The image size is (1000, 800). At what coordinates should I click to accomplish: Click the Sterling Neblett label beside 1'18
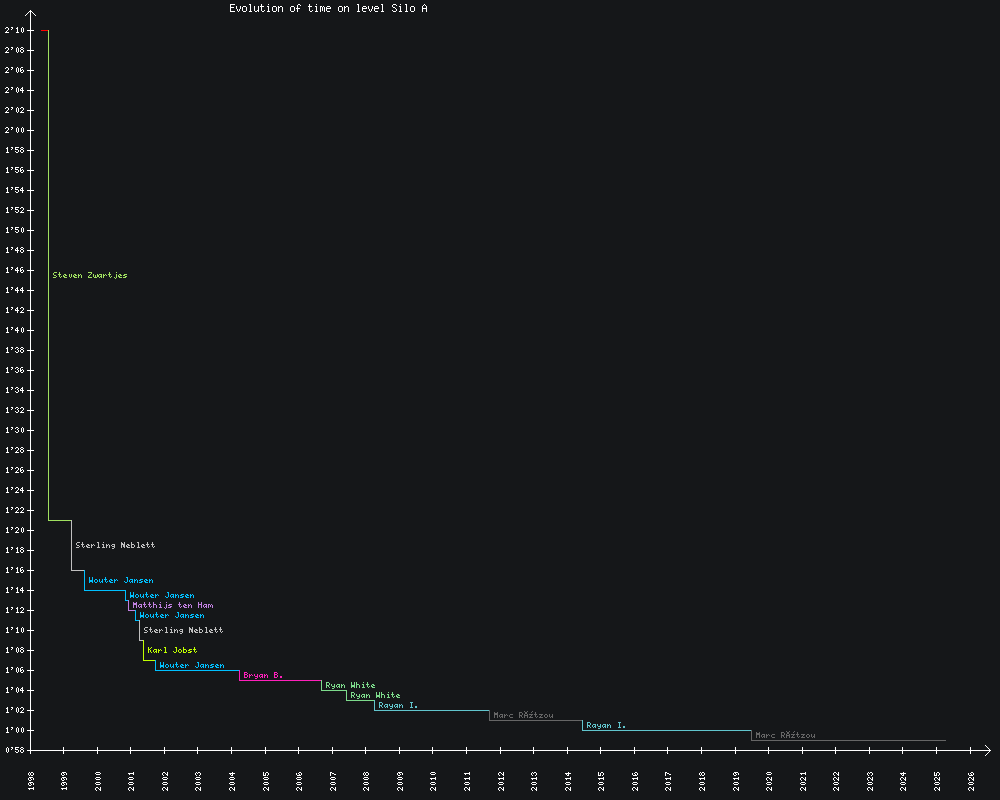pos(115,545)
